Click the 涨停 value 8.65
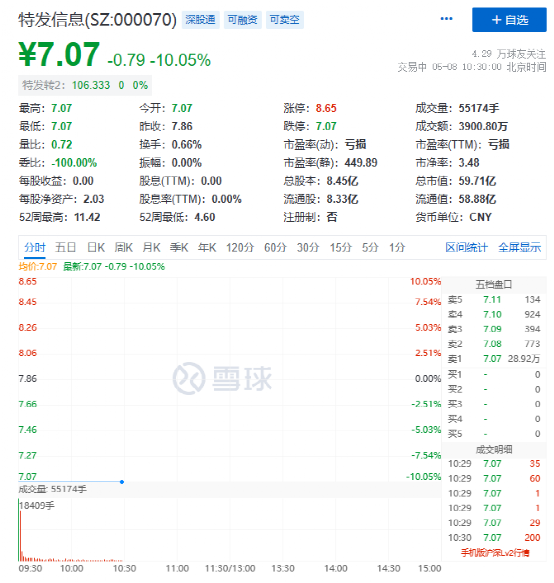The width and height of the screenshot is (554, 583). tap(326, 108)
